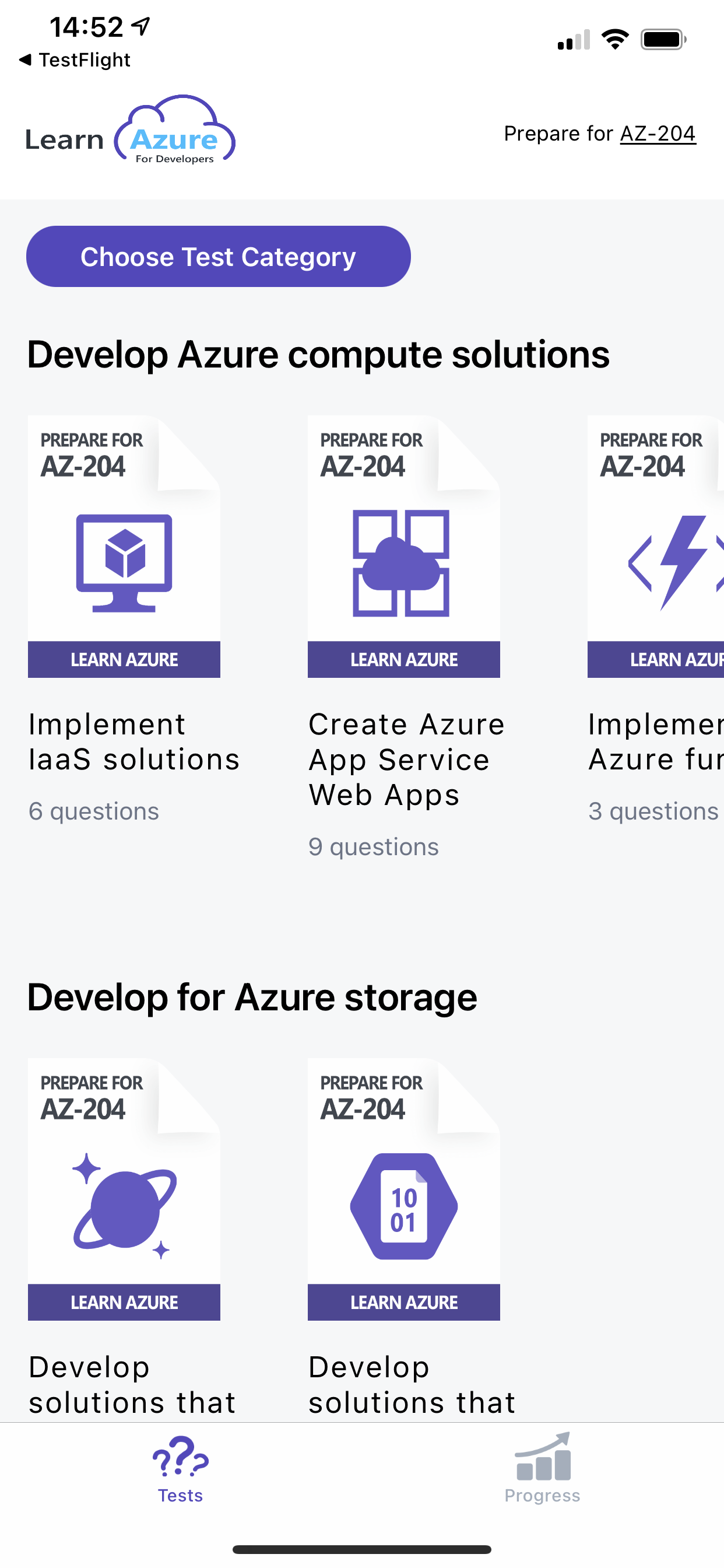Viewport: 724px width, 1568px height.
Task: Tap the 6 questions label
Action: (x=94, y=811)
